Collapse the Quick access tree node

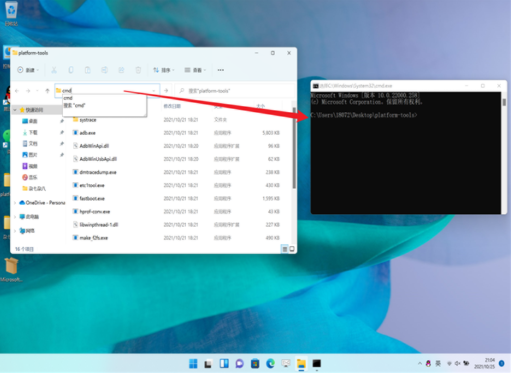point(15,110)
